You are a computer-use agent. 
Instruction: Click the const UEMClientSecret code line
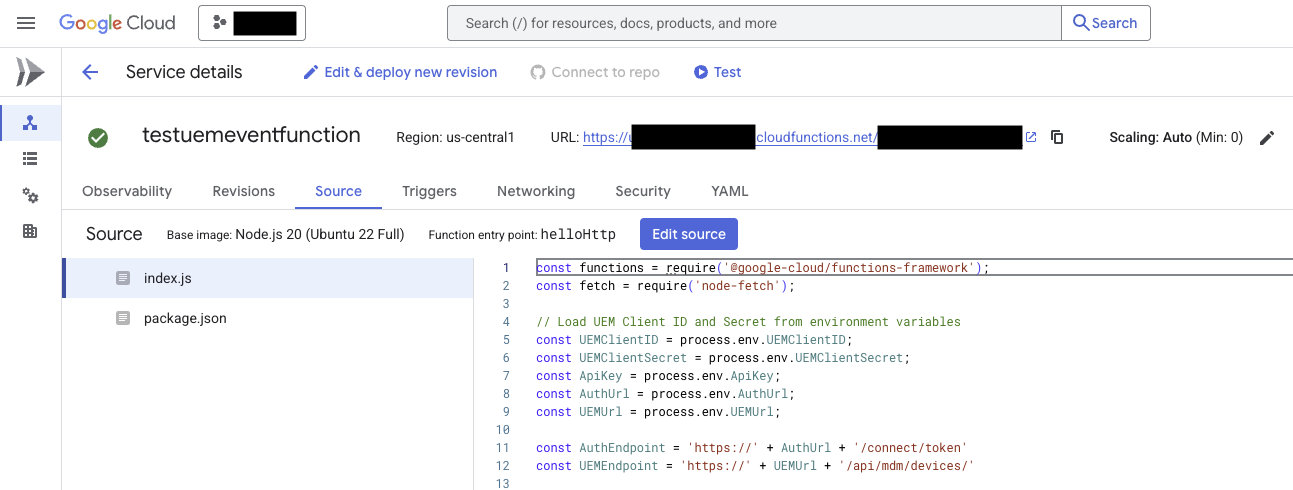click(723, 358)
